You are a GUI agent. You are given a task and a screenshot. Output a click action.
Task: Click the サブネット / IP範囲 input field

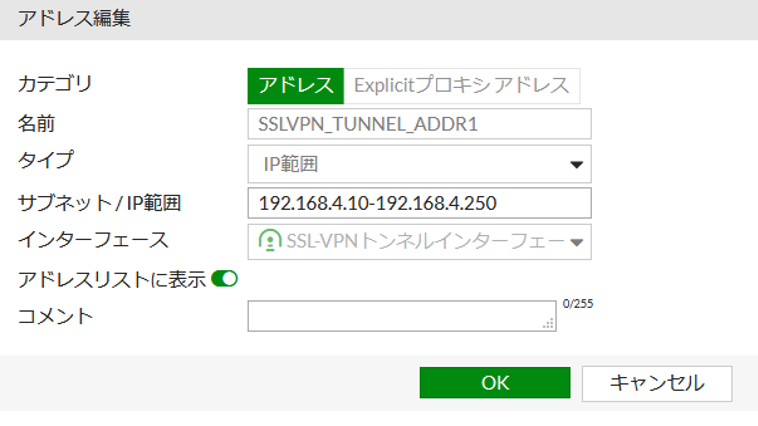point(419,203)
